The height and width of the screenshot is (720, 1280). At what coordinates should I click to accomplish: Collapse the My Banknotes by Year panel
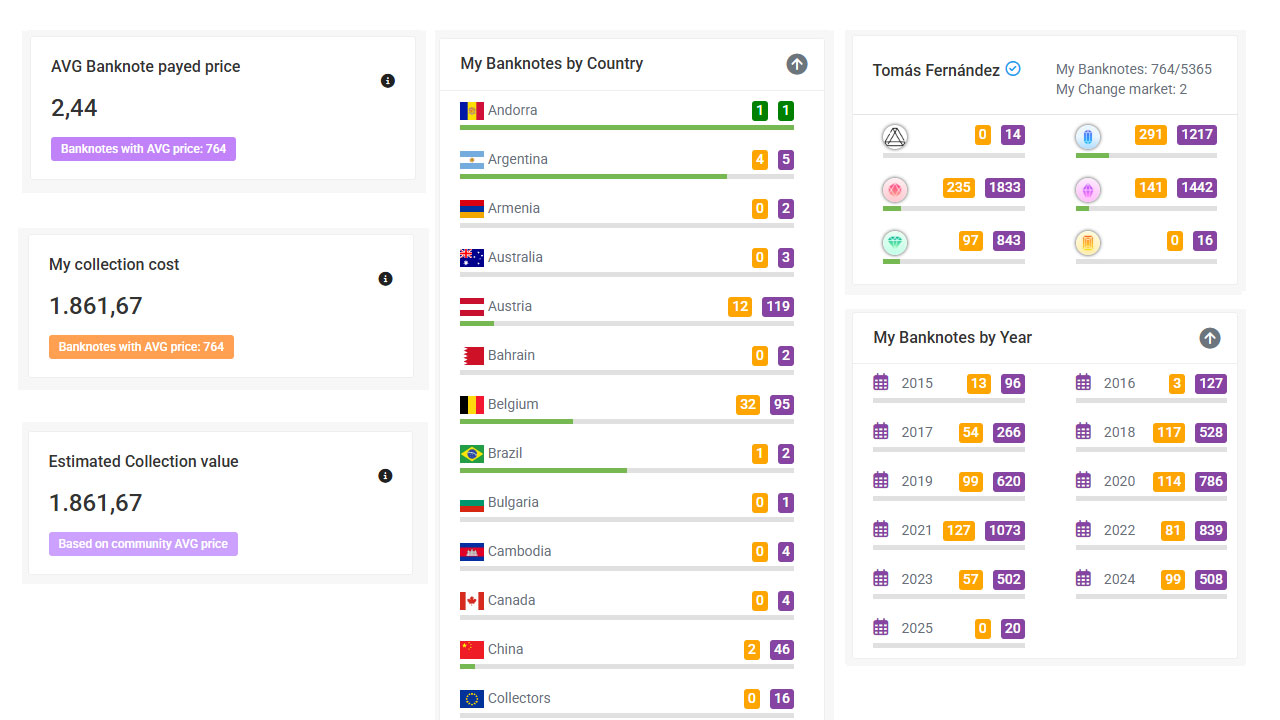pyautogui.click(x=1210, y=338)
